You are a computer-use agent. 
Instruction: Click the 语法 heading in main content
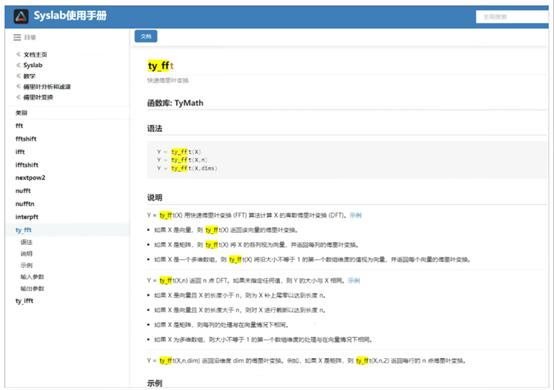click(155, 129)
